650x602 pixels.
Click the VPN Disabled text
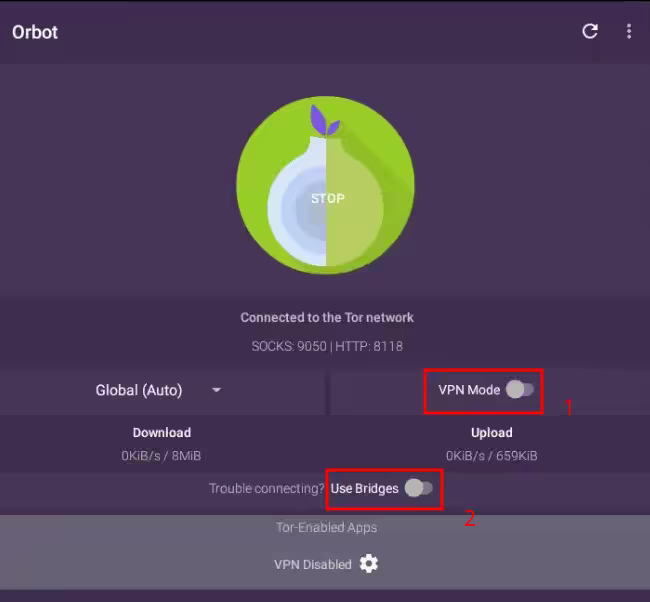point(313,564)
